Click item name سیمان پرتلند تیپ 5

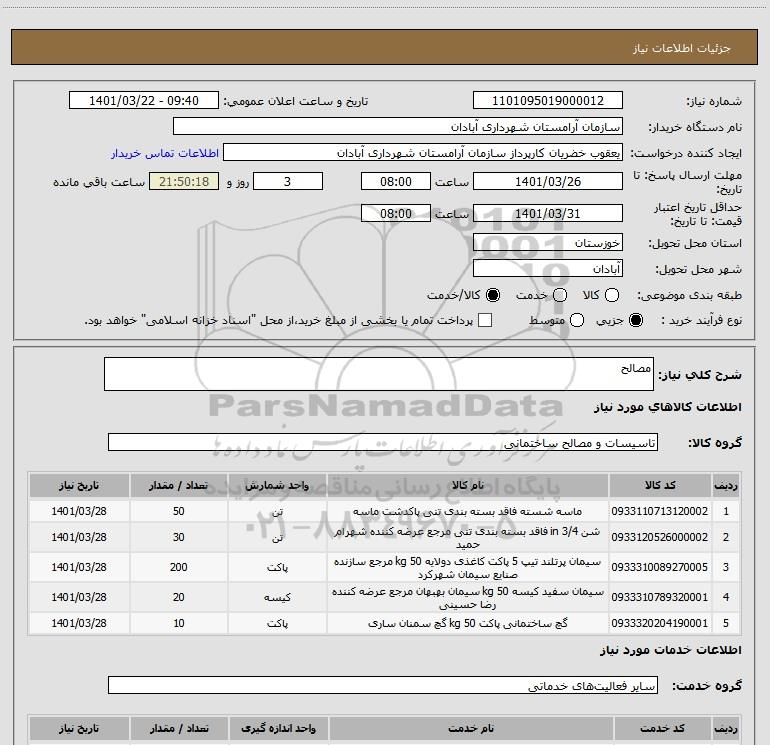tap(468, 568)
